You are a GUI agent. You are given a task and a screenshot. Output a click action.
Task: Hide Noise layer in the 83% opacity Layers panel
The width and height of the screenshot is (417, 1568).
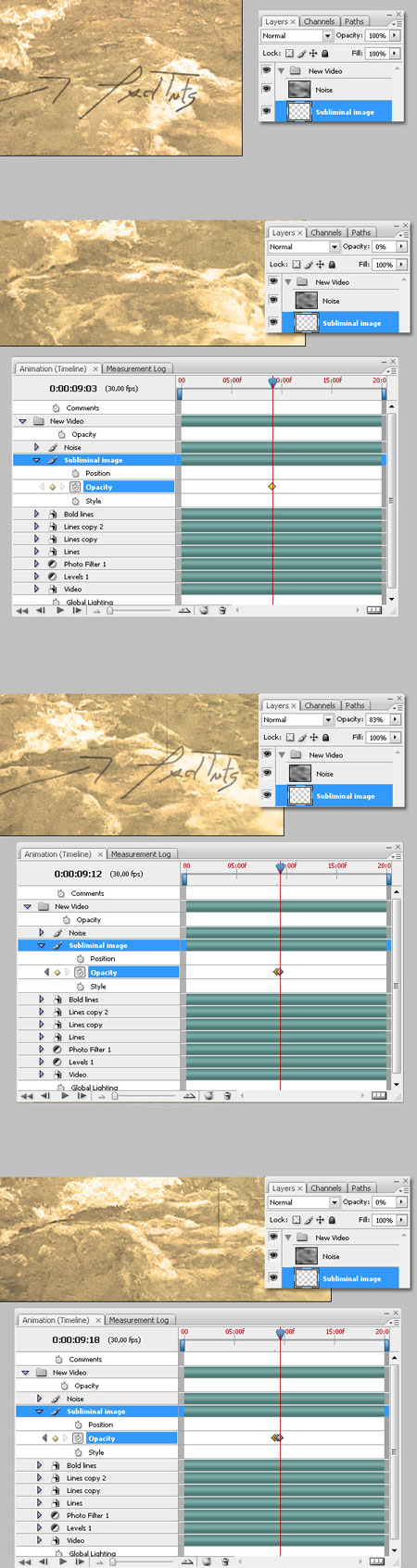point(267,774)
